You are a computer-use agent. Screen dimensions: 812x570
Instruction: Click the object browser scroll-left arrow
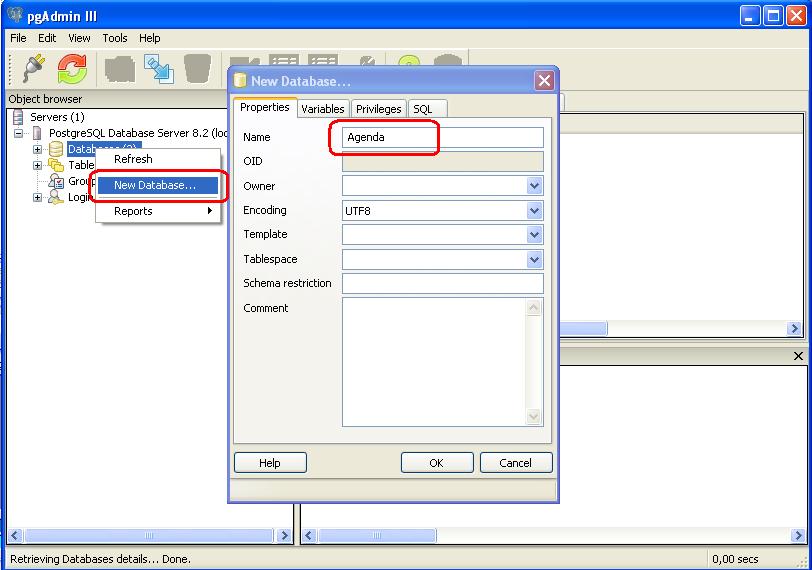point(14,535)
